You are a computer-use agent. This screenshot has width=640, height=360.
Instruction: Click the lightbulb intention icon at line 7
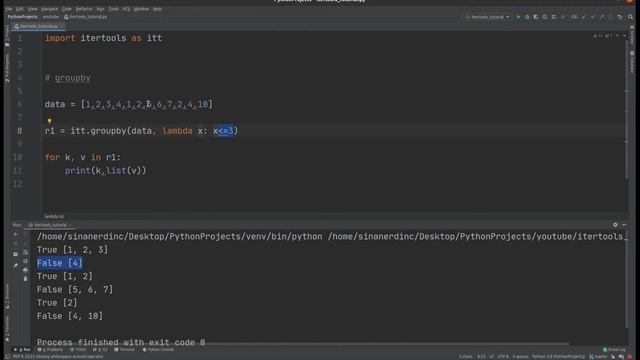point(49,121)
